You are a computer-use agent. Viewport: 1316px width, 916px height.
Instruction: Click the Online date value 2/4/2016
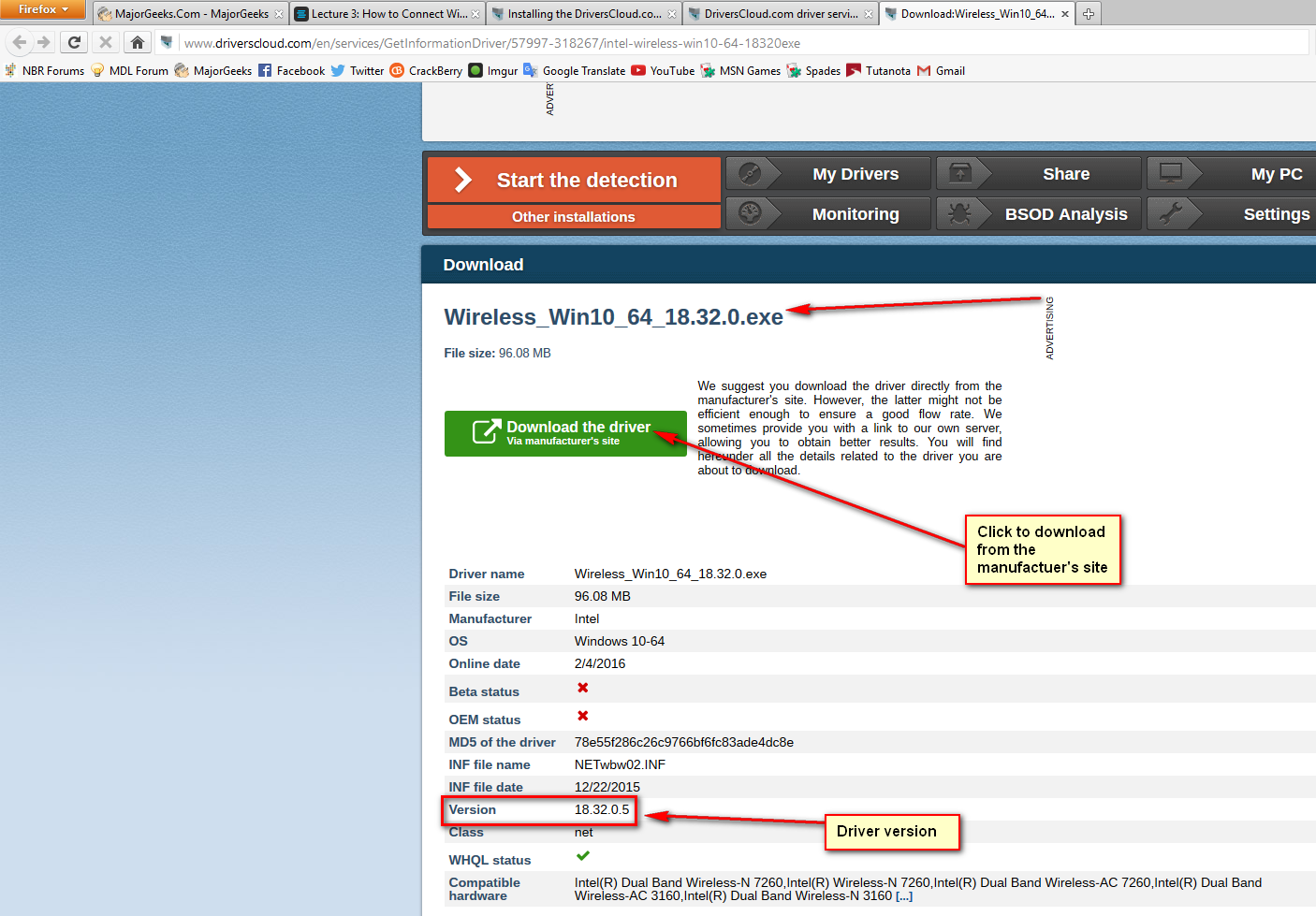point(600,663)
